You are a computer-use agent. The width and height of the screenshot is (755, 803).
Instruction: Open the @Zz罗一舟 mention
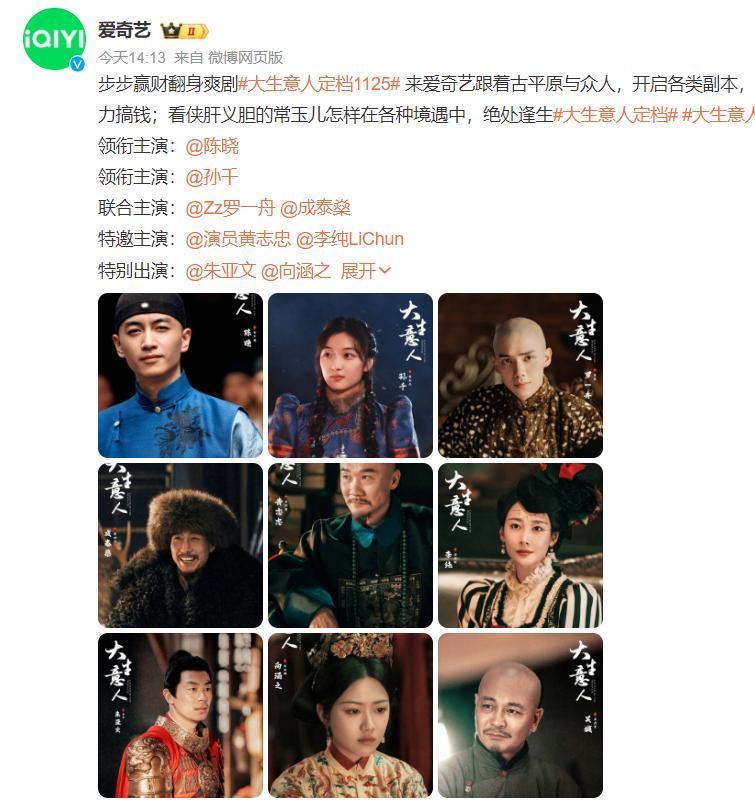(230, 208)
